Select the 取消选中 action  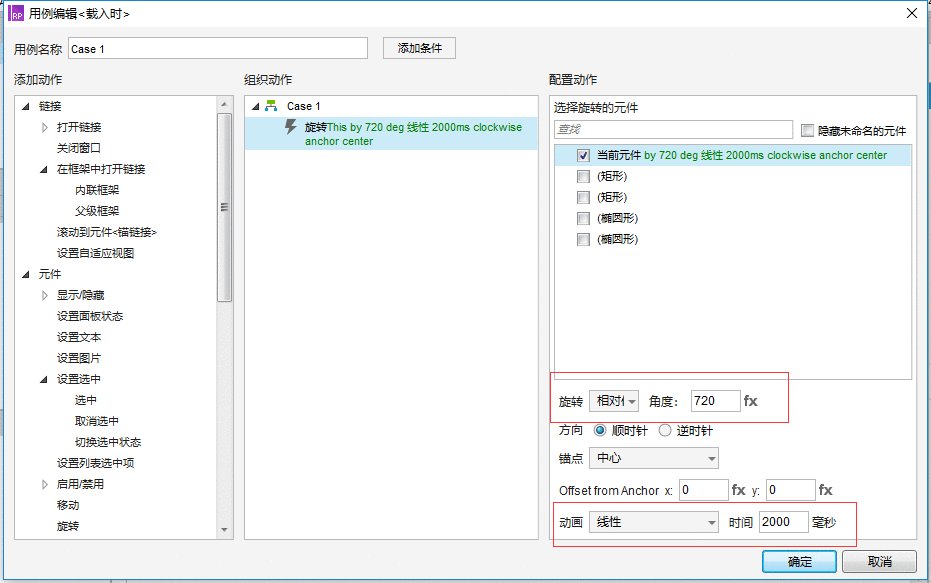coord(97,422)
